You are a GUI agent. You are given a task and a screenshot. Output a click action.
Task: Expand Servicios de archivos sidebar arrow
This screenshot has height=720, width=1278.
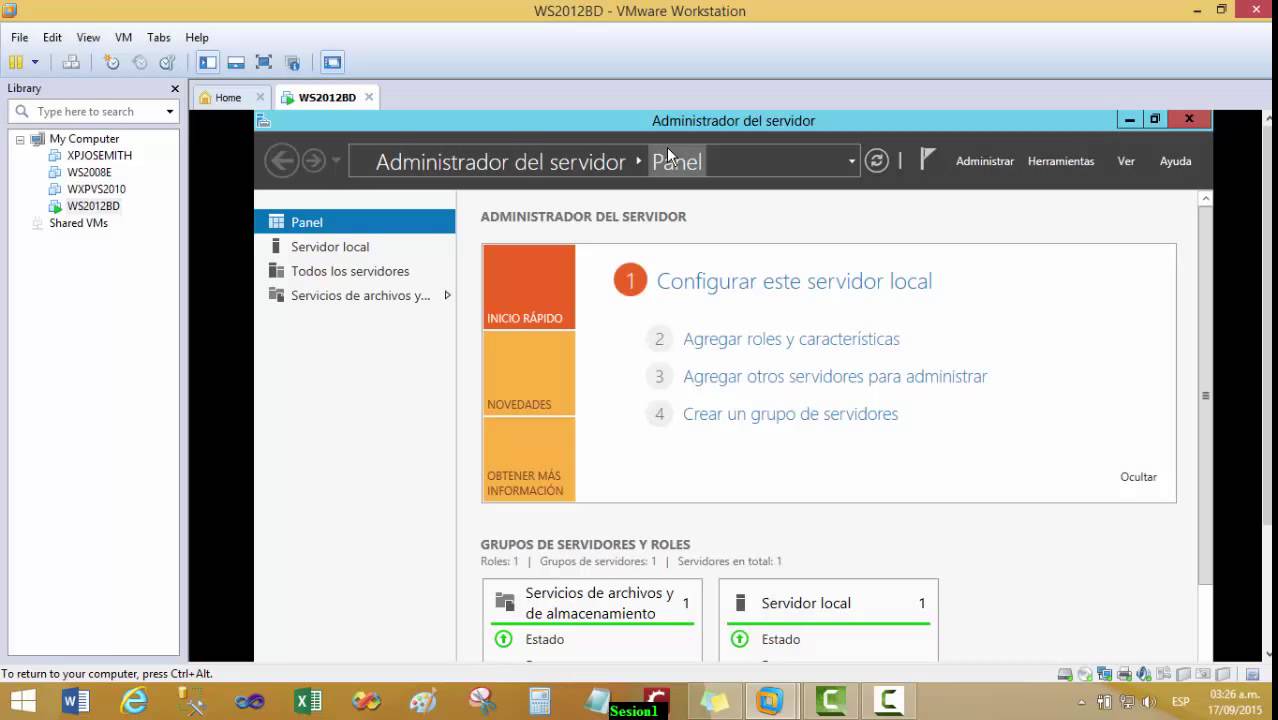447,295
